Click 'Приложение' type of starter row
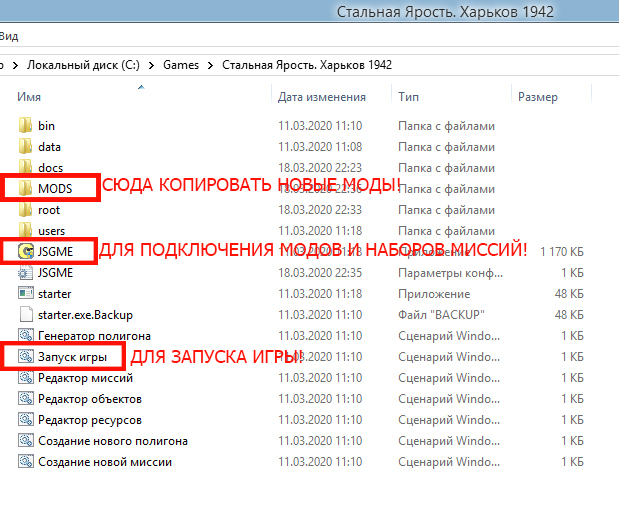 click(434, 294)
